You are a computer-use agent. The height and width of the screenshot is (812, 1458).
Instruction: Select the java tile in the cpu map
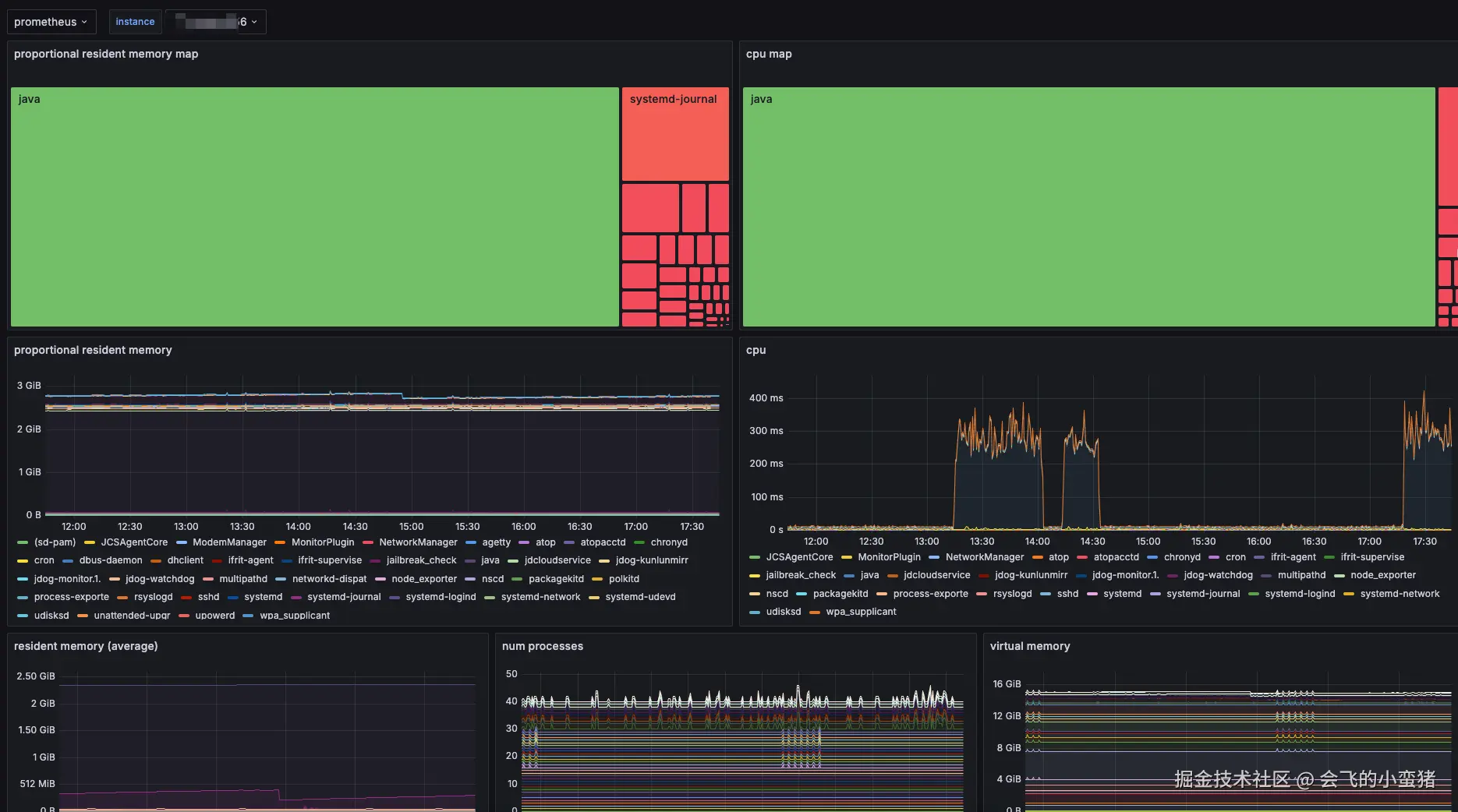click(1088, 207)
